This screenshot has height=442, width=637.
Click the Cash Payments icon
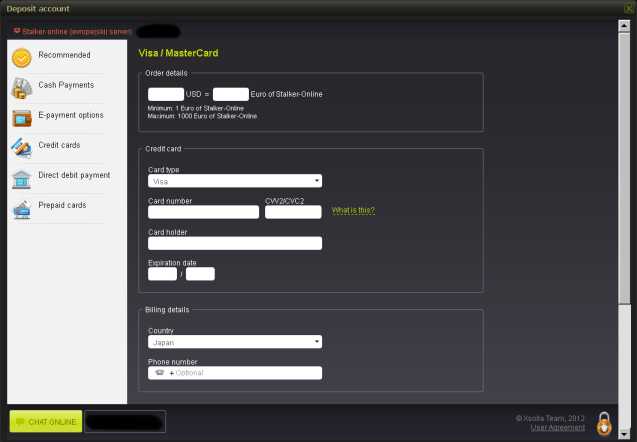click(x=22, y=88)
